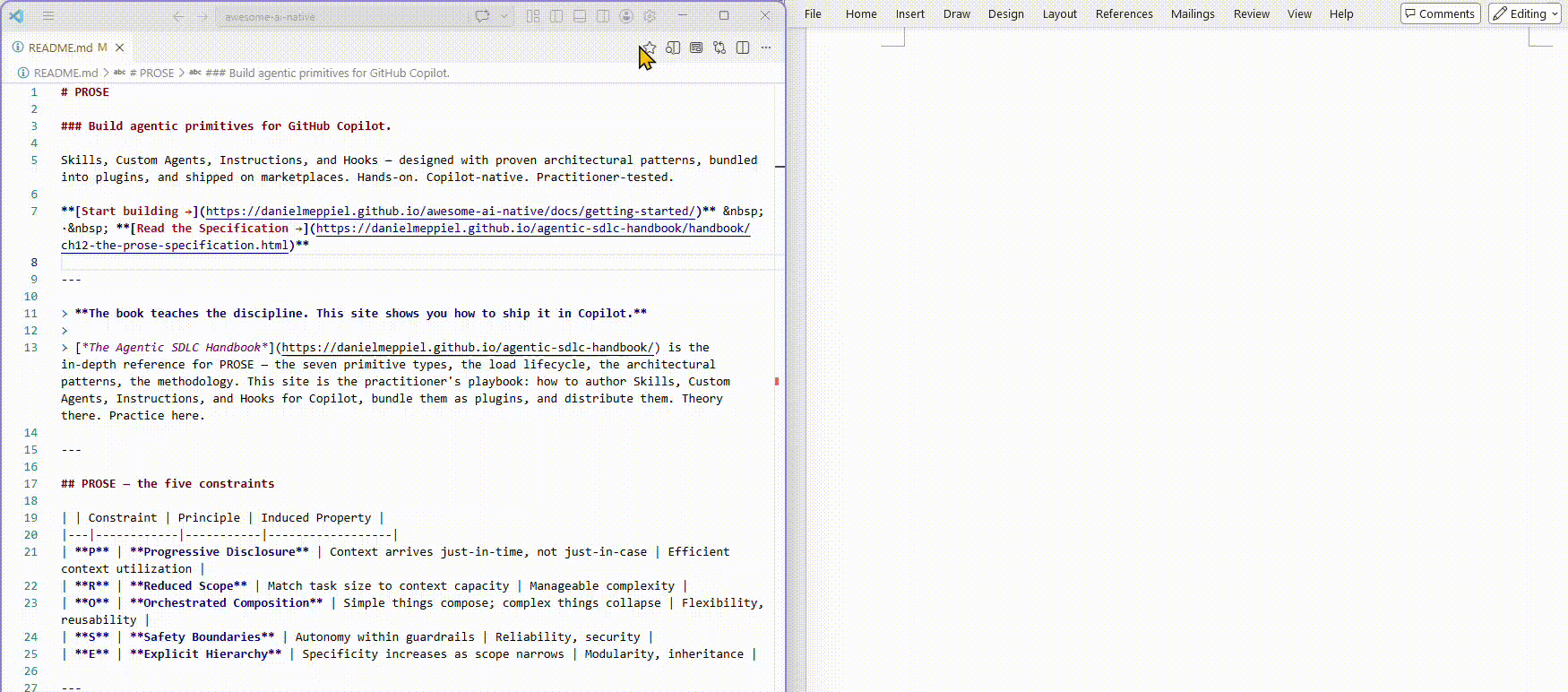Open the VS Code hamburger menu
The width and height of the screenshot is (1568, 692).
[x=48, y=16]
